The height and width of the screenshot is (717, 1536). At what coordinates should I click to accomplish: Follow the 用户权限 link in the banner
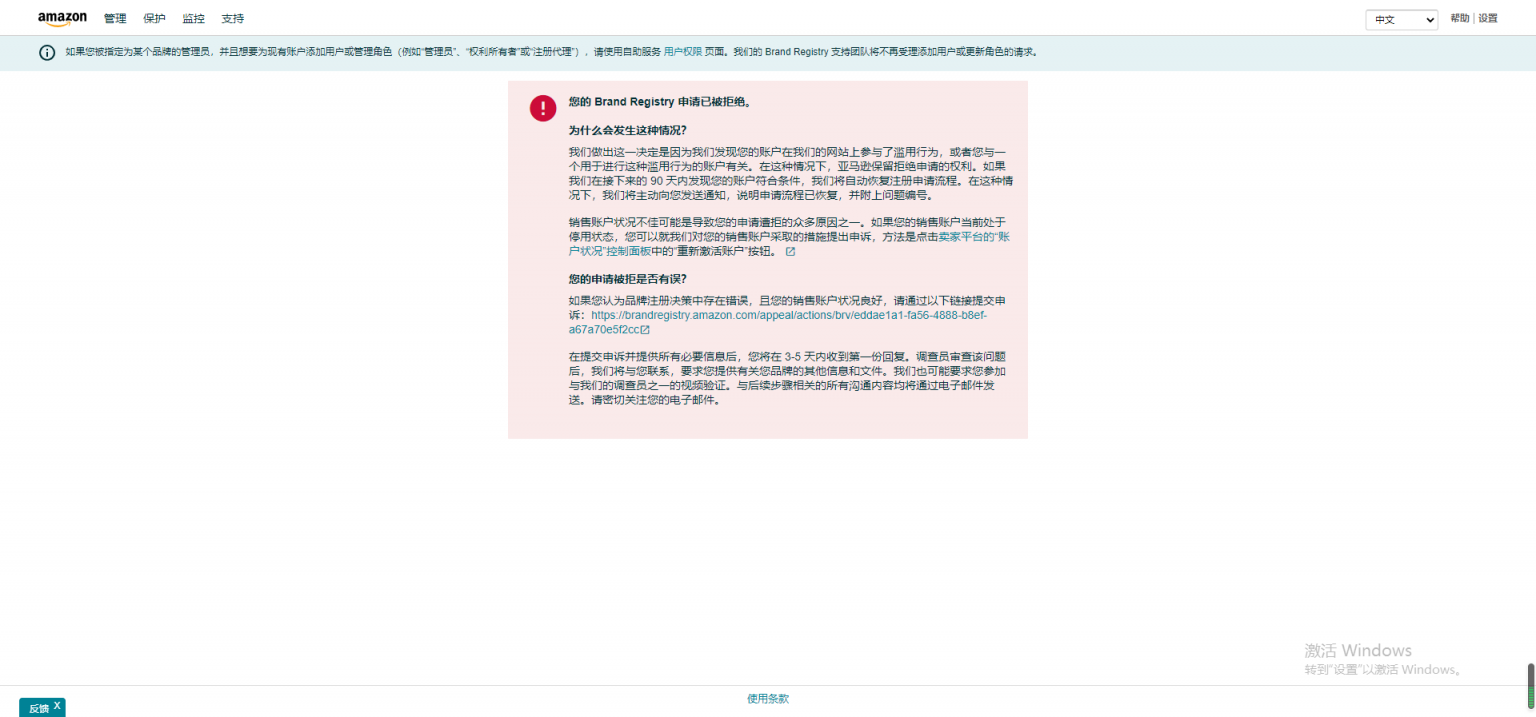tap(683, 52)
